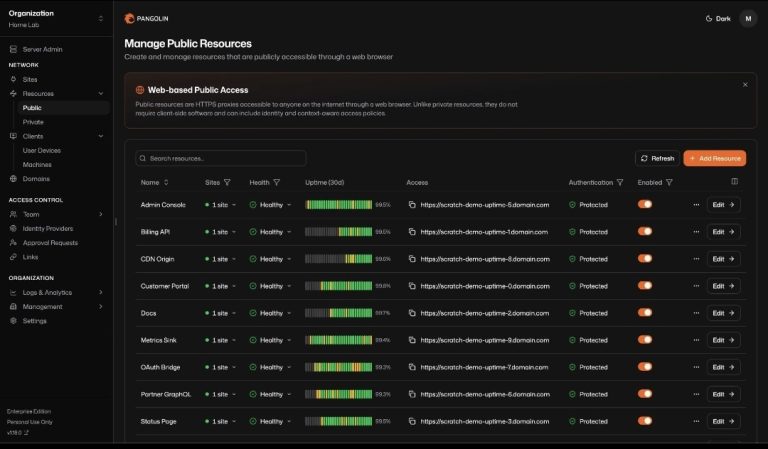Open more actions for Docs row
Image resolution: width=768 pixels, height=449 pixels.
tap(696, 313)
